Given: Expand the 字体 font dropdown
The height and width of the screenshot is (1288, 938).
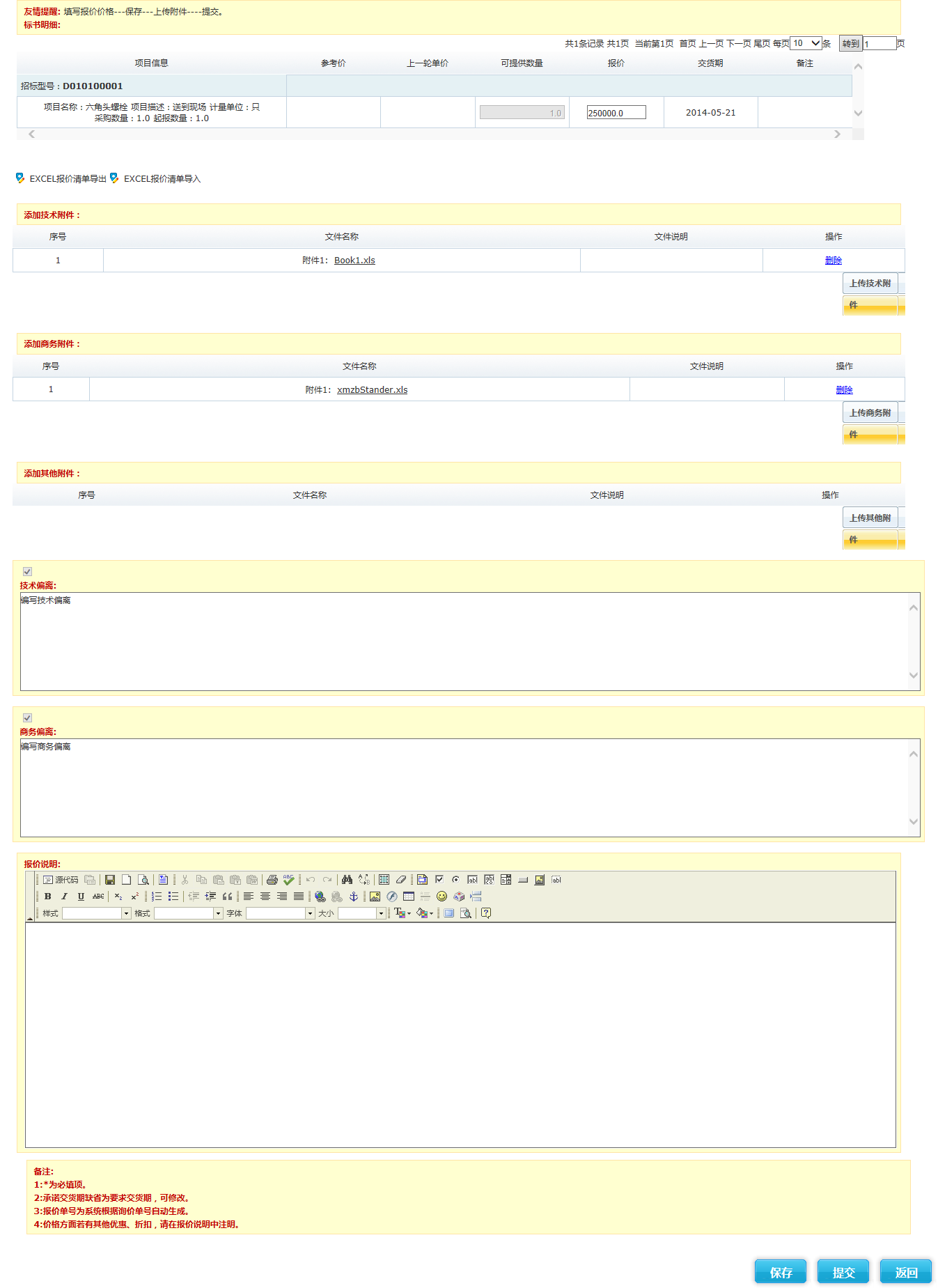Looking at the screenshot, I should tap(310, 913).
